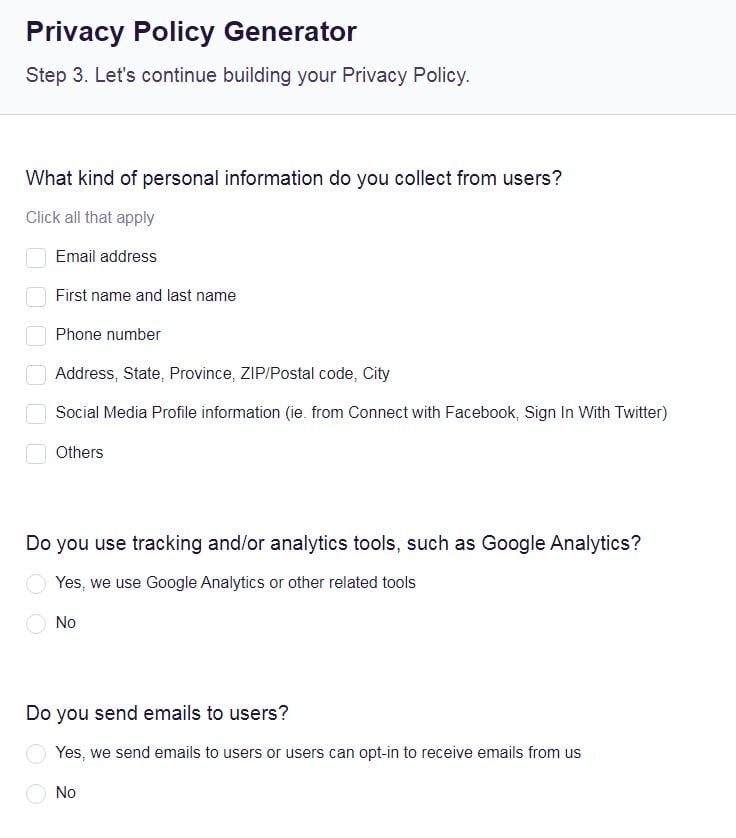The width and height of the screenshot is (736, 838).
Task: Click the Step 3 subtitle text
Action: (x=247, y=76)
